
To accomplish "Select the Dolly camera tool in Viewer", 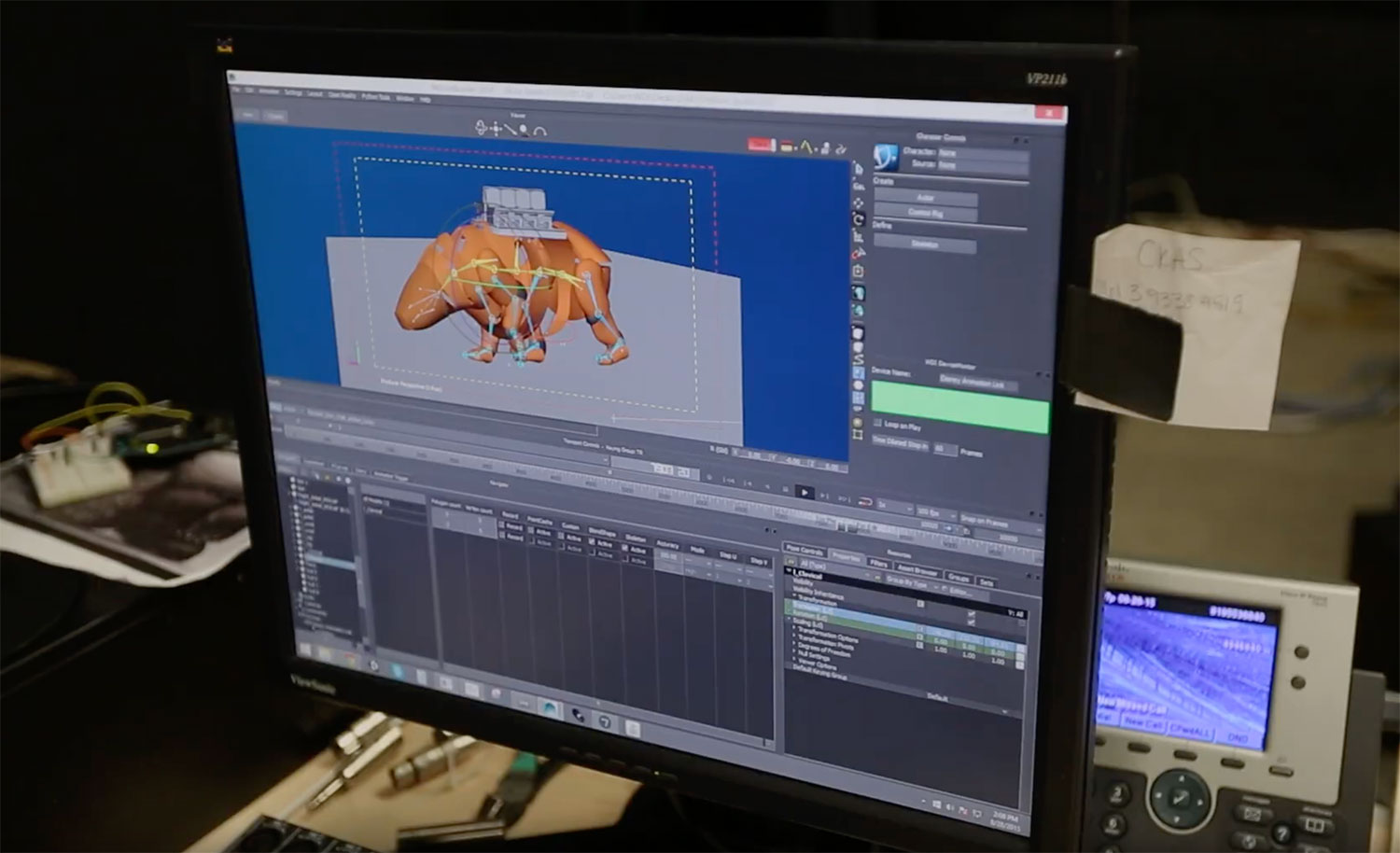I will (511, 130).
